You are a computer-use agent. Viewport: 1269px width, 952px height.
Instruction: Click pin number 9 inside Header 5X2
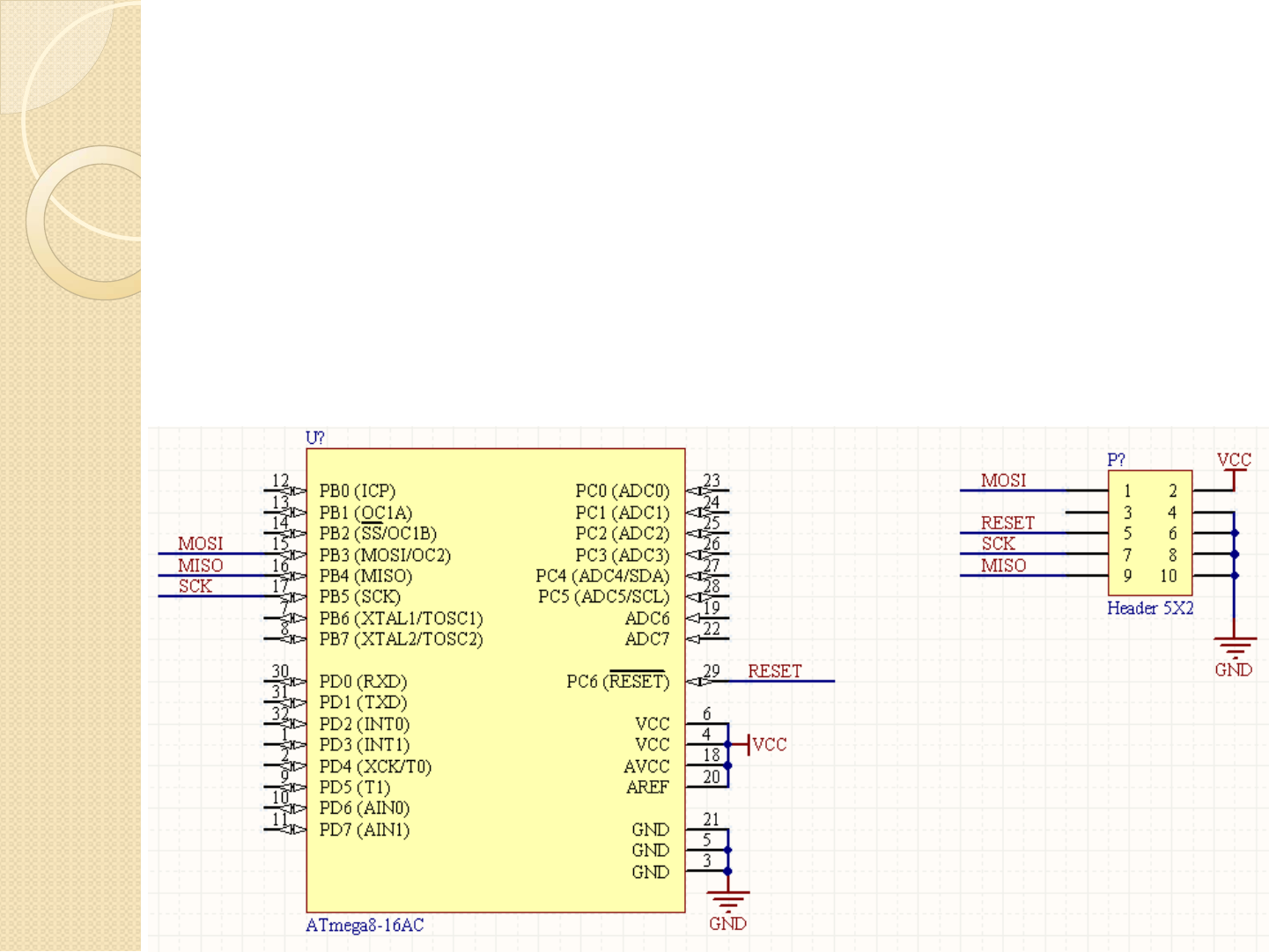click(1127, 576)
